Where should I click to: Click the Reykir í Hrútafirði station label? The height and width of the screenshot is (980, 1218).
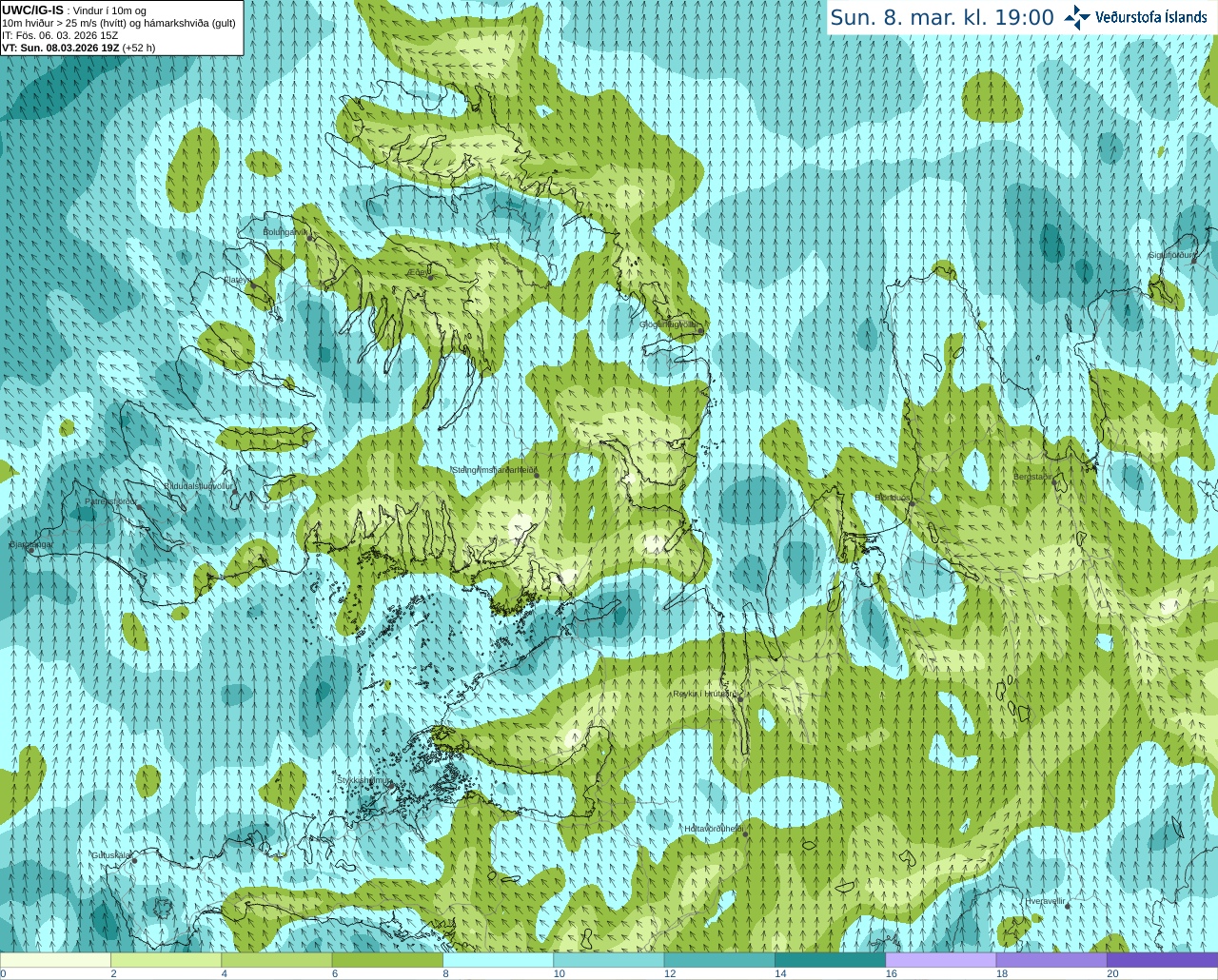[x=706, y=694]
